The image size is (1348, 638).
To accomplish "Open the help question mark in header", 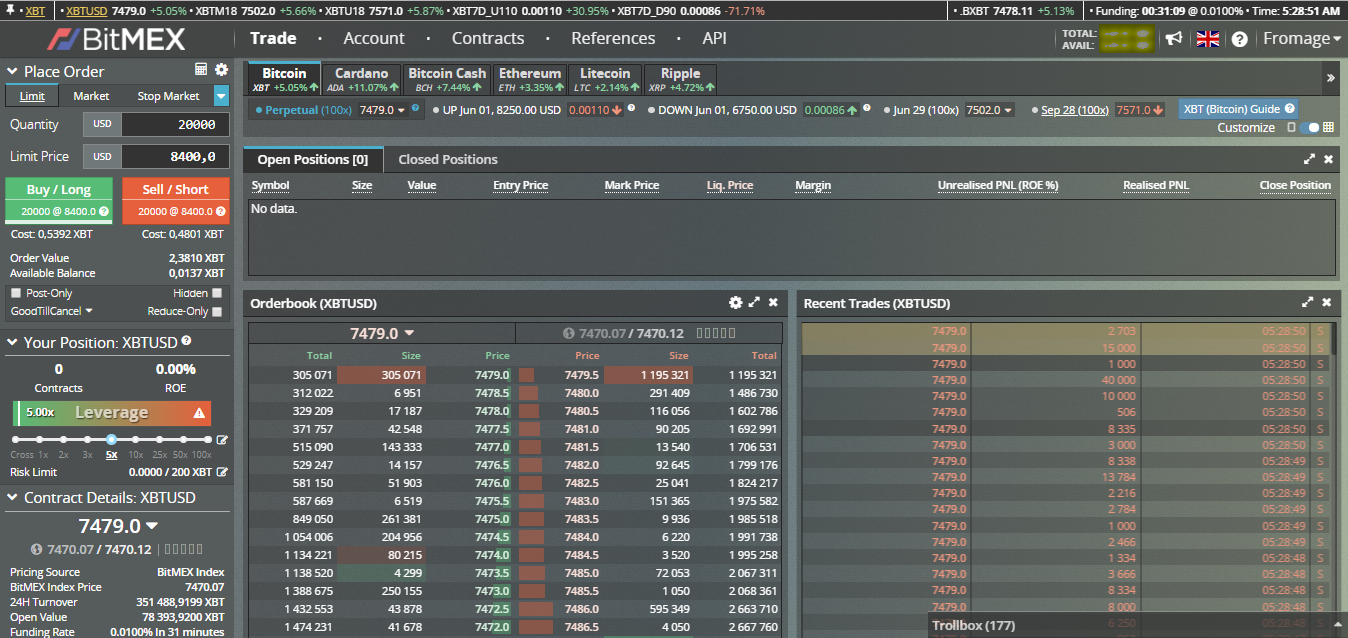I will 1240,39.
